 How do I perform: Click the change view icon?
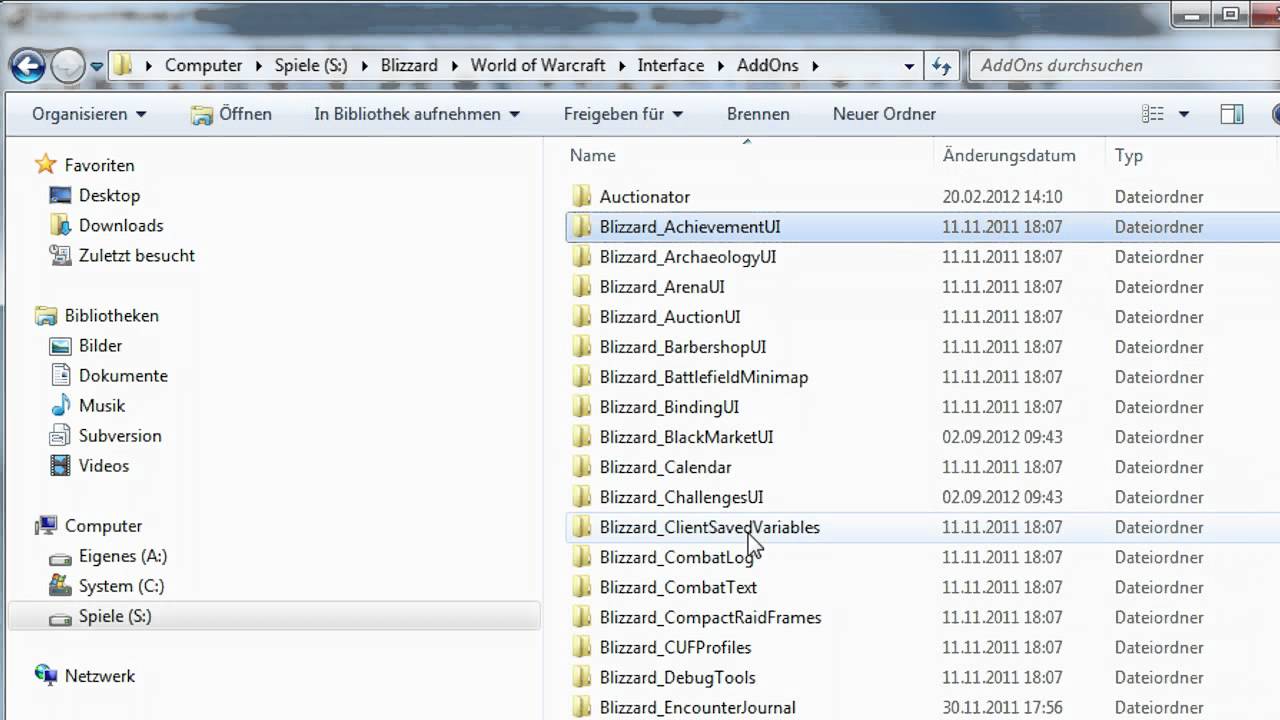pos(1153,114)
